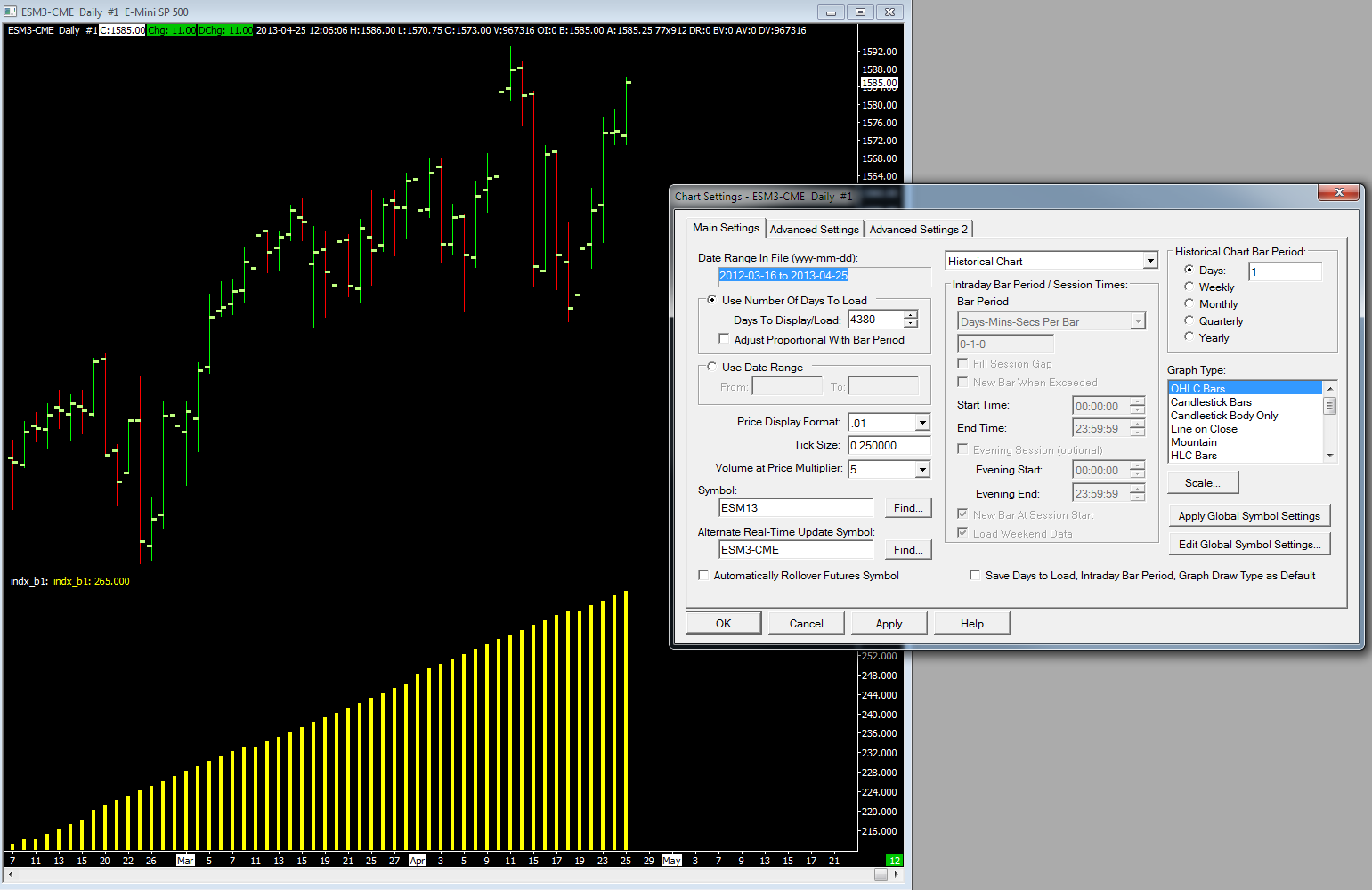Enable Adjust Proportional With Bar Period
1372x890 pixels.
724,339
